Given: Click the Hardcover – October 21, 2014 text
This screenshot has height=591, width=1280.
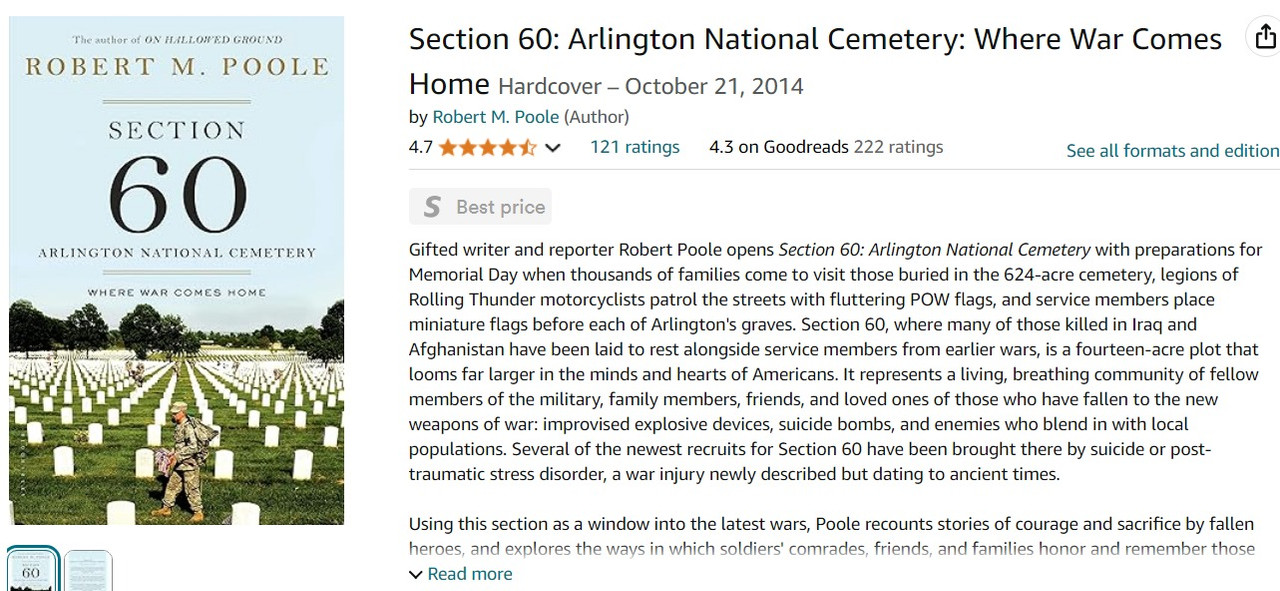Looking at the screenshot, I should coord(651,86).
